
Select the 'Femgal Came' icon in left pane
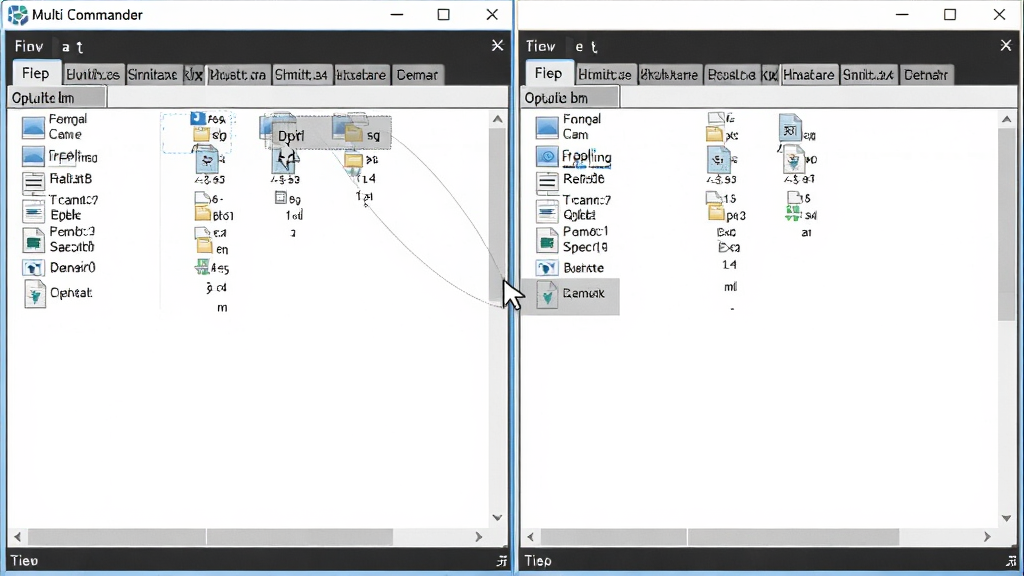pos(33,127)
